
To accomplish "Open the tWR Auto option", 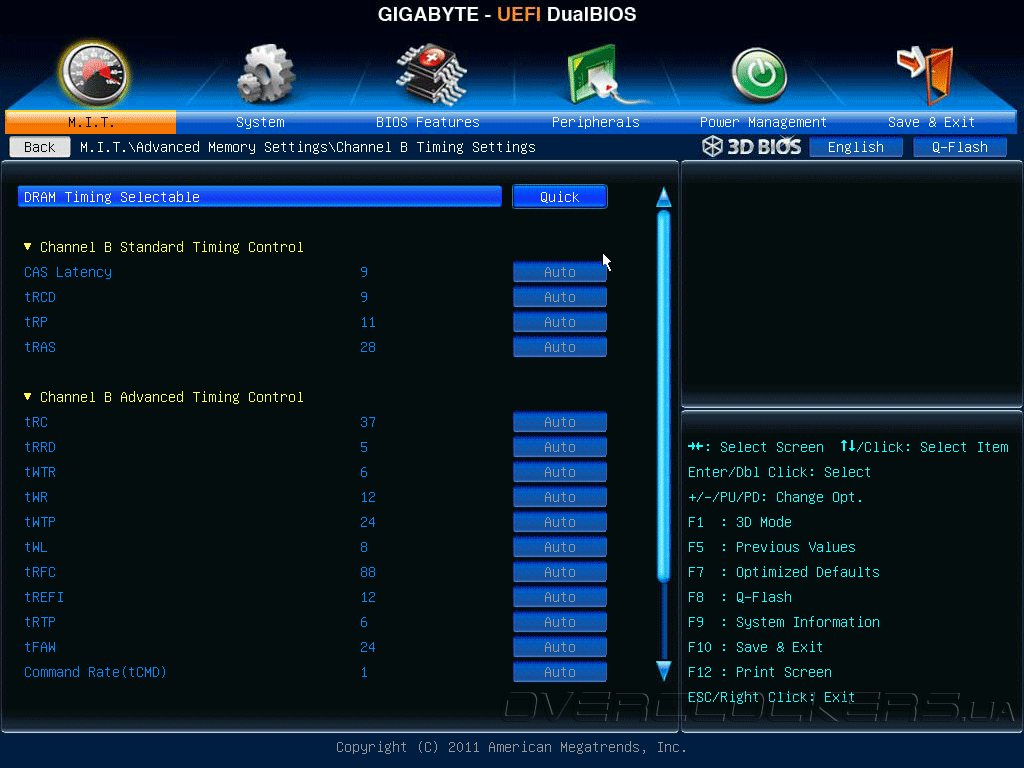I will click(x=560, y=497).
